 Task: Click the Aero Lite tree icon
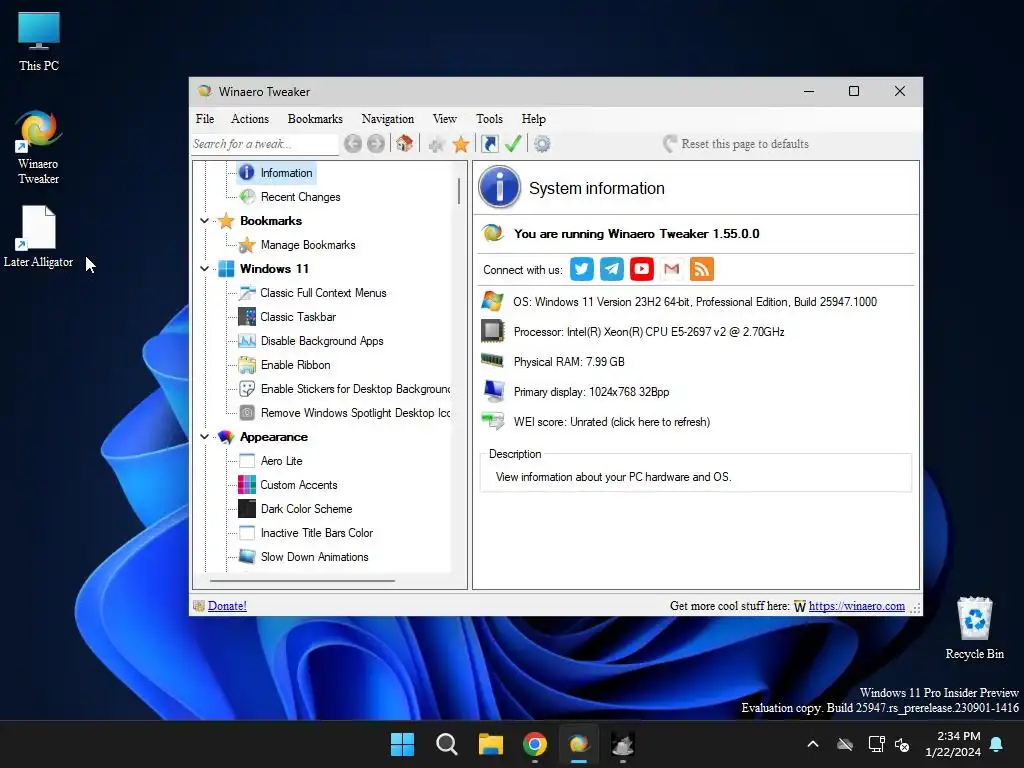tap(247, 461)
